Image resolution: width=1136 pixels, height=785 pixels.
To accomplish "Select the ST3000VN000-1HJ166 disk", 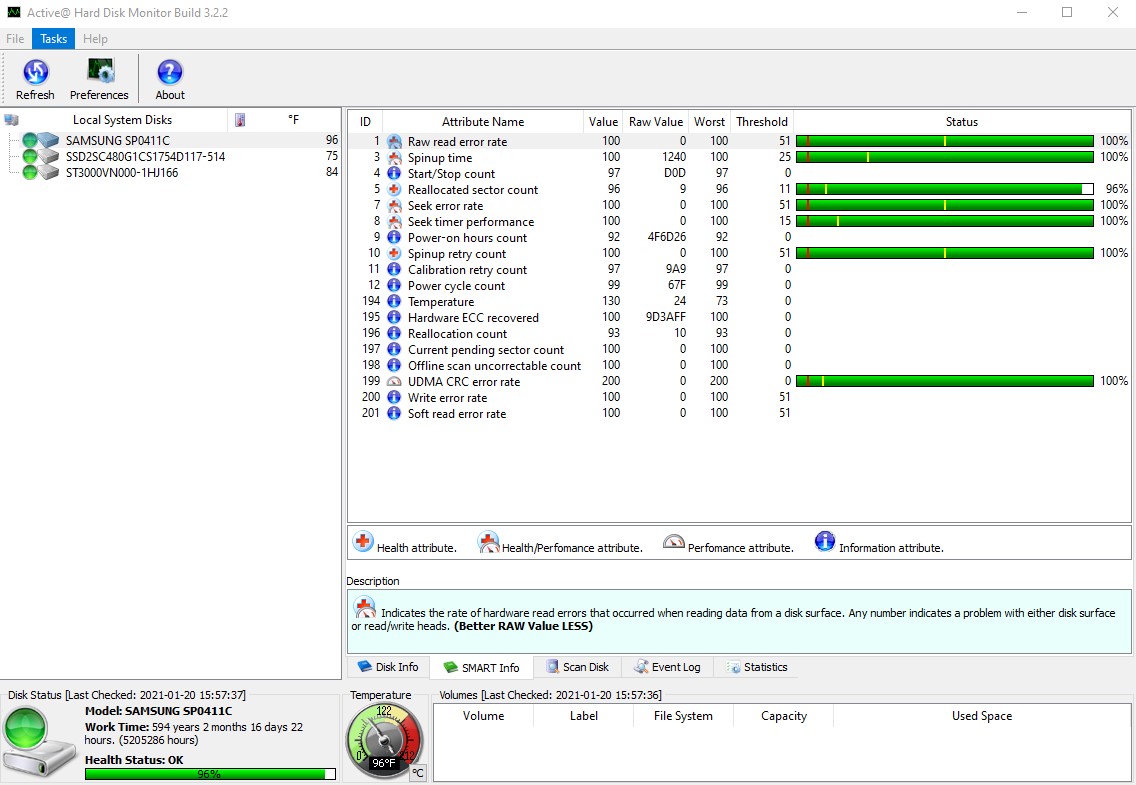I will pos(122,173).
